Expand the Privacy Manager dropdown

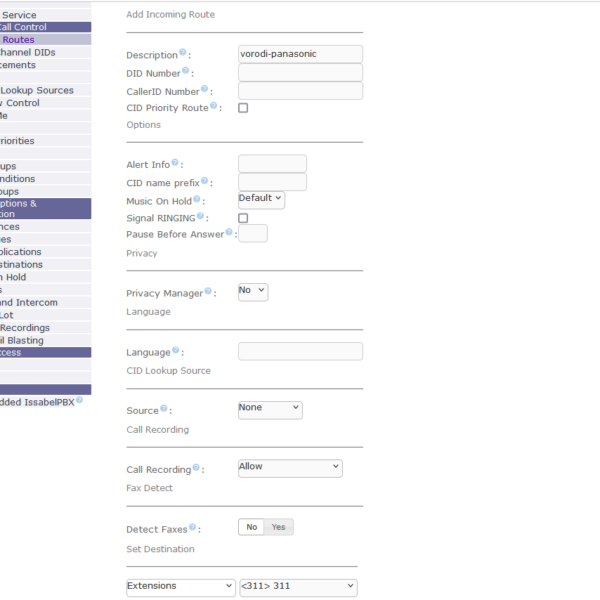point(253,291)
